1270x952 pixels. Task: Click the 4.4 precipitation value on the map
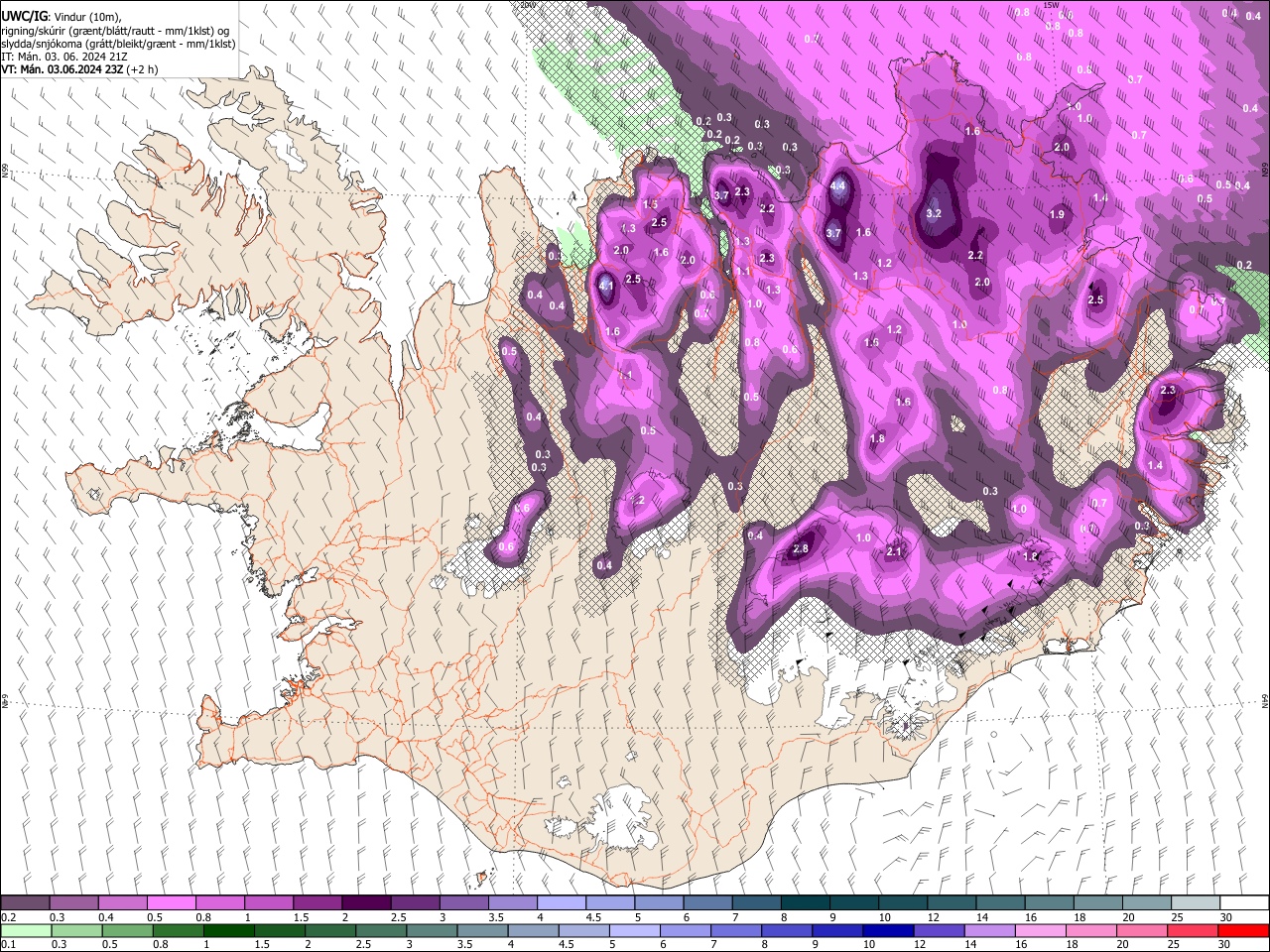point(837,185)
